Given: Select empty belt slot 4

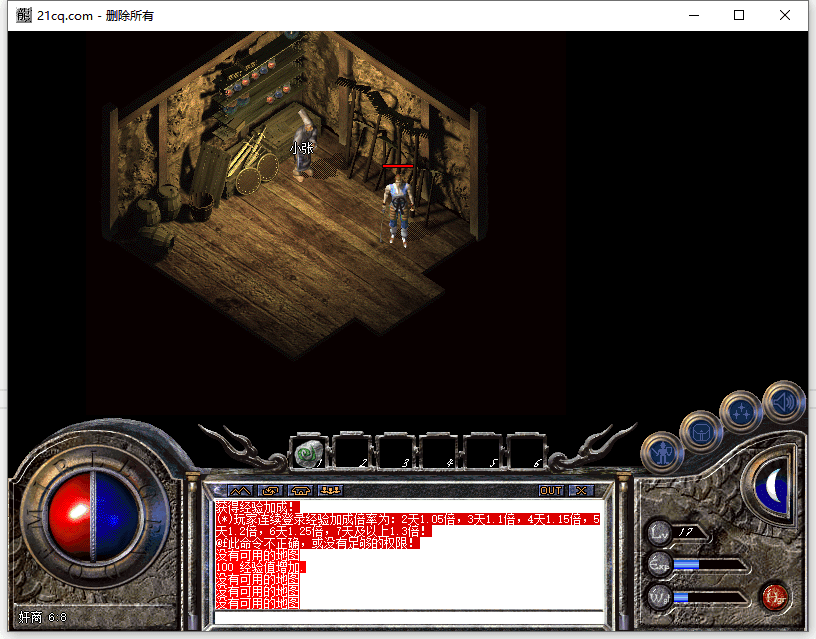Looking at the screenshot, I should (x=438, y=452).
